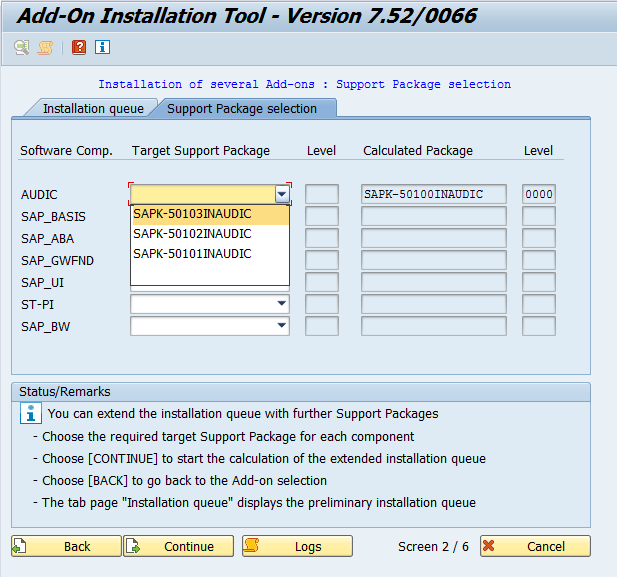Viewport: 617px width, 577px height.
Task: Click the AUDIC target level field
Action: 321,194
